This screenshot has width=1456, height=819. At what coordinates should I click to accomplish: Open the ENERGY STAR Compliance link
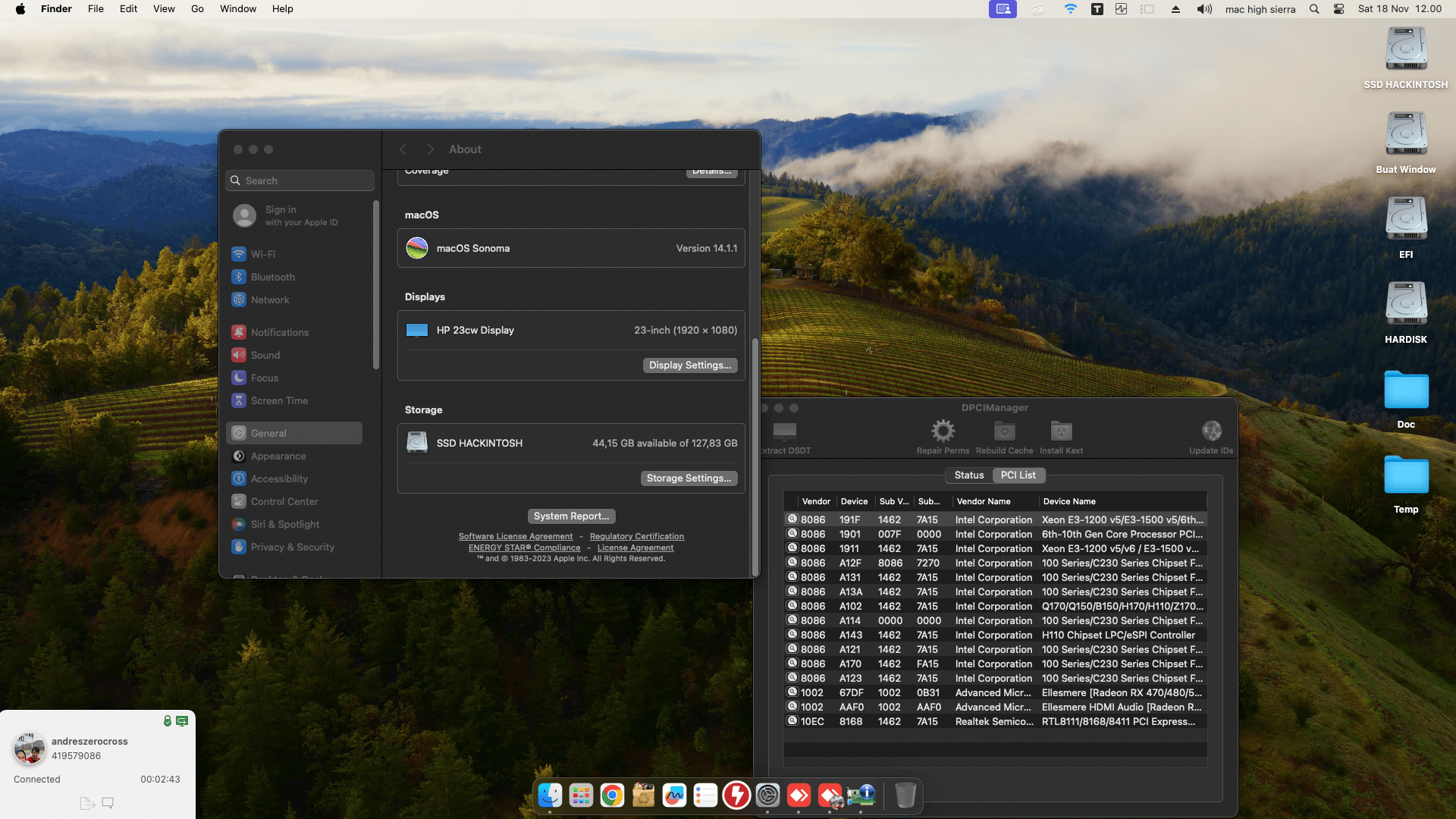pos(524,548)
